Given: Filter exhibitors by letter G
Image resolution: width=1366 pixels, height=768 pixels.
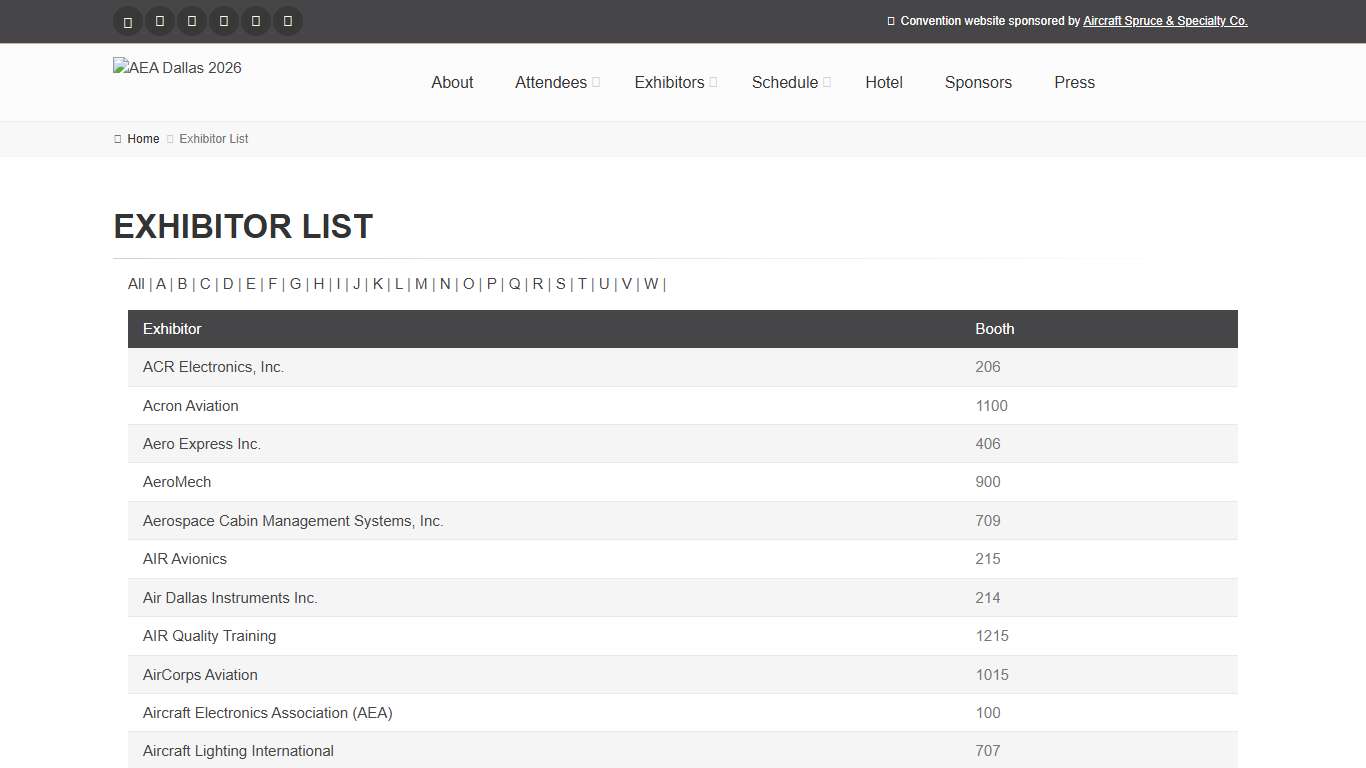Looking at the screenshot, I should (x=295, y=284).
